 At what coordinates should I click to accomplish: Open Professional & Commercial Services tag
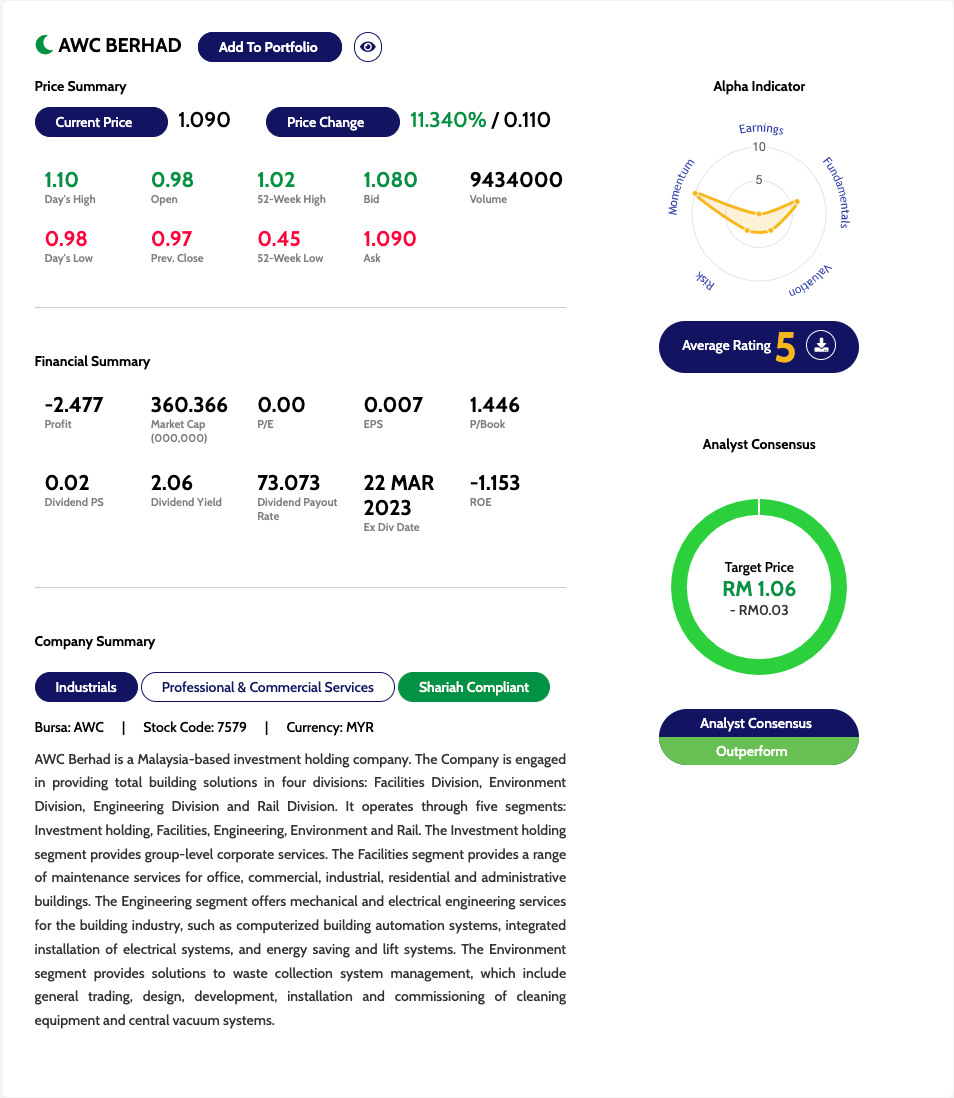(x=268, y=687)
